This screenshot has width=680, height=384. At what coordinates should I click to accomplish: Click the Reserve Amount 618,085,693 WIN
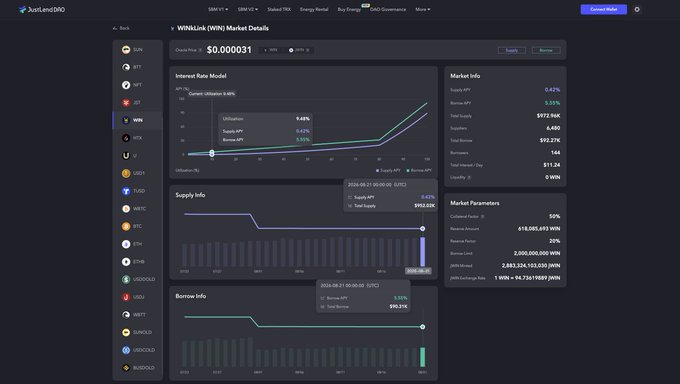coord(539,229)
